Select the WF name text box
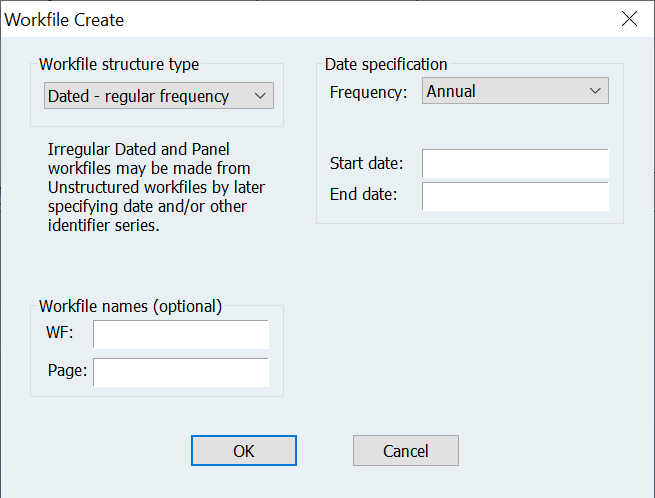655x498 pixels. (x=180, y=334)
